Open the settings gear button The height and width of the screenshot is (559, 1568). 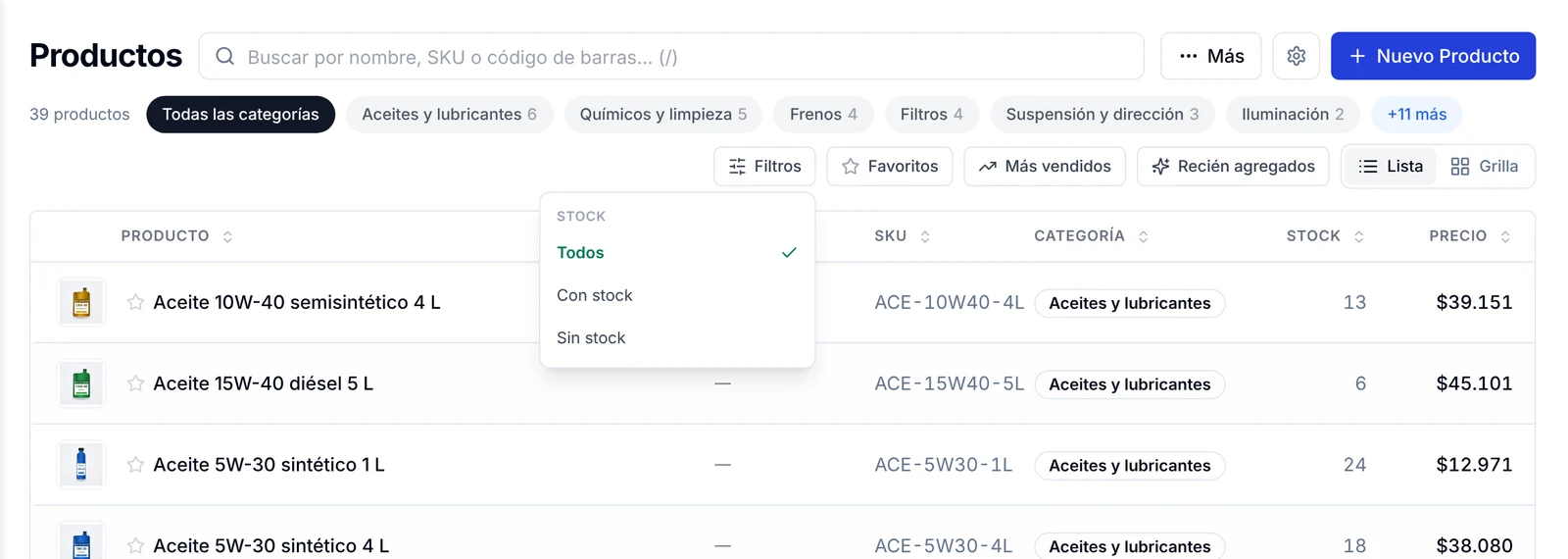click(1296, 56)
